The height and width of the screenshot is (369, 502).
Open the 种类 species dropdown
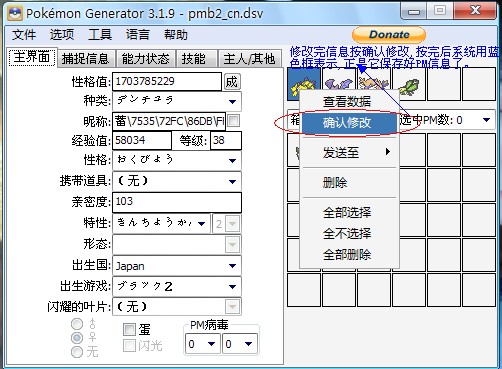(177, 101)
